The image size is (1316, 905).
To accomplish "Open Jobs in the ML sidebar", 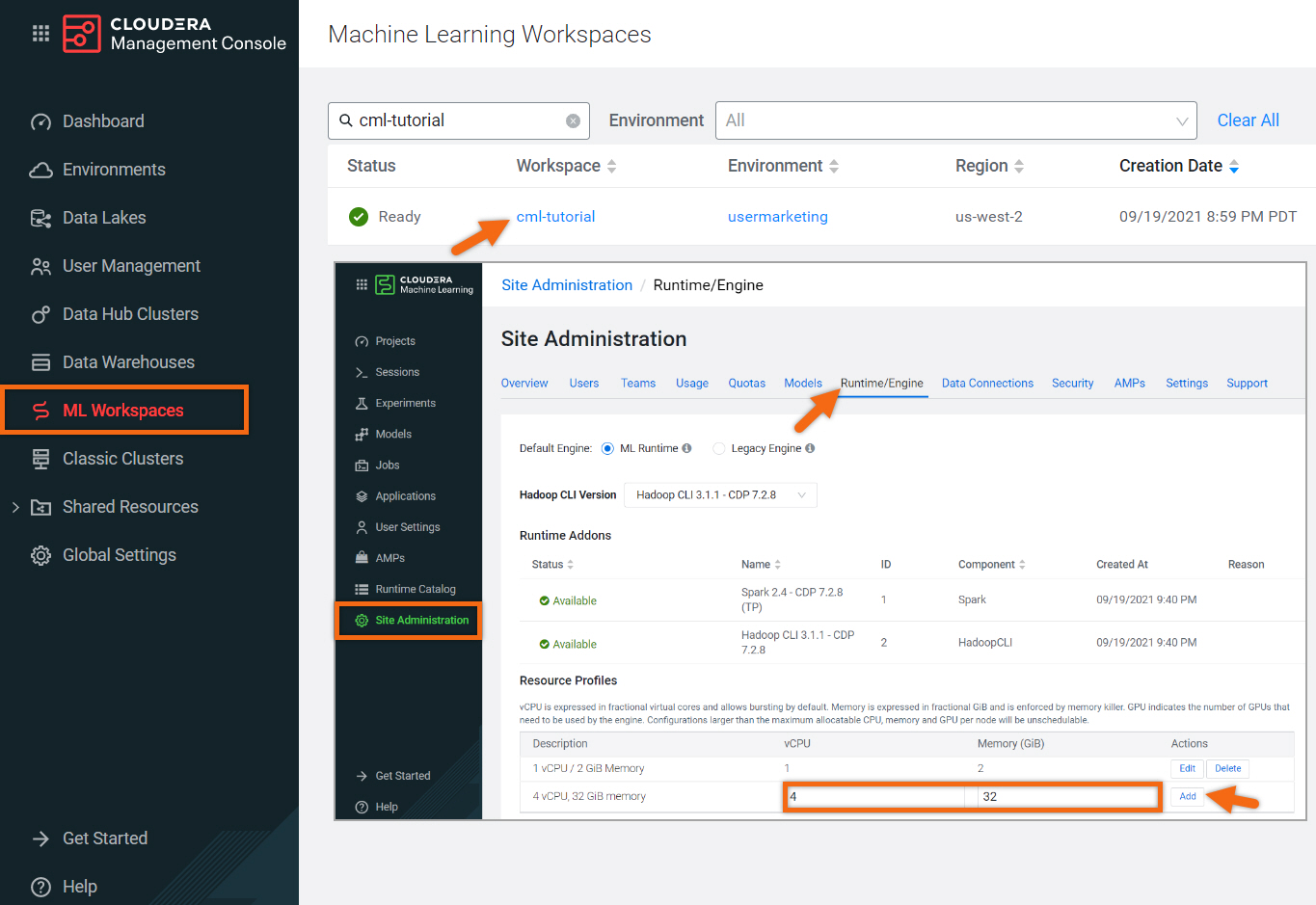I will tap(388, 465).
